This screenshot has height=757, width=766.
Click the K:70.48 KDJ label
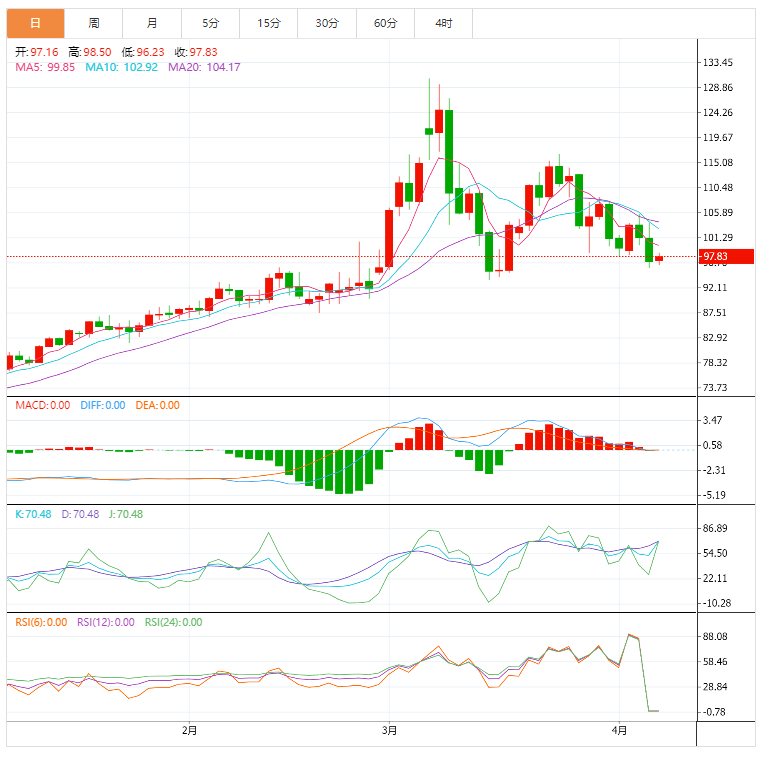pyautogui.click(x=33, y=514)
